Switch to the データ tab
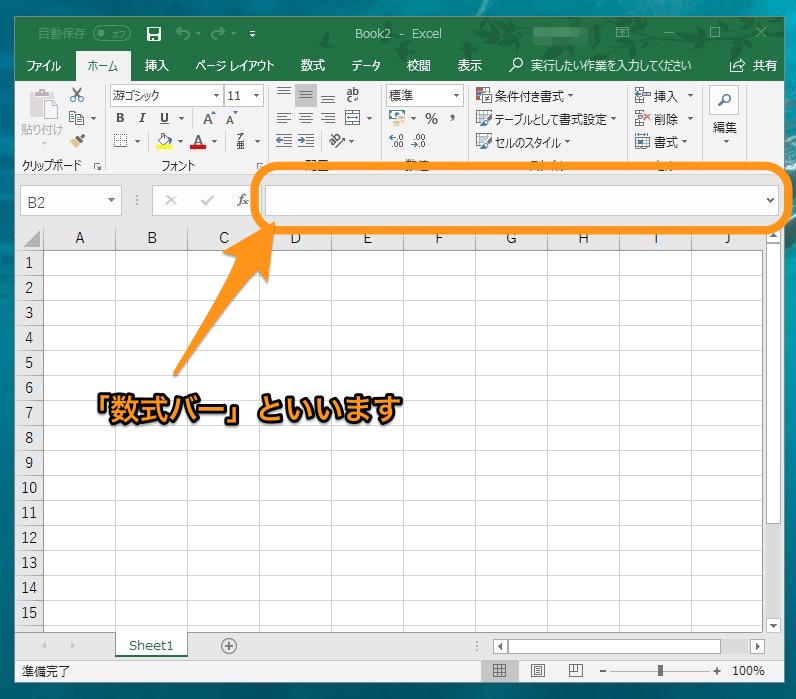The image size is (796, 699). [x=366, y=65]
